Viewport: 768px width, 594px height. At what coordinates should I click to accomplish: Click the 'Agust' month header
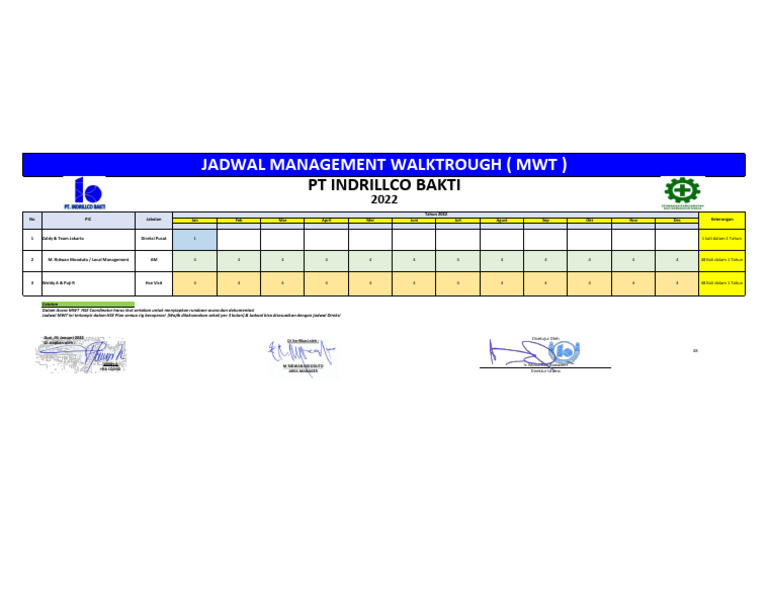coord(502,221)
